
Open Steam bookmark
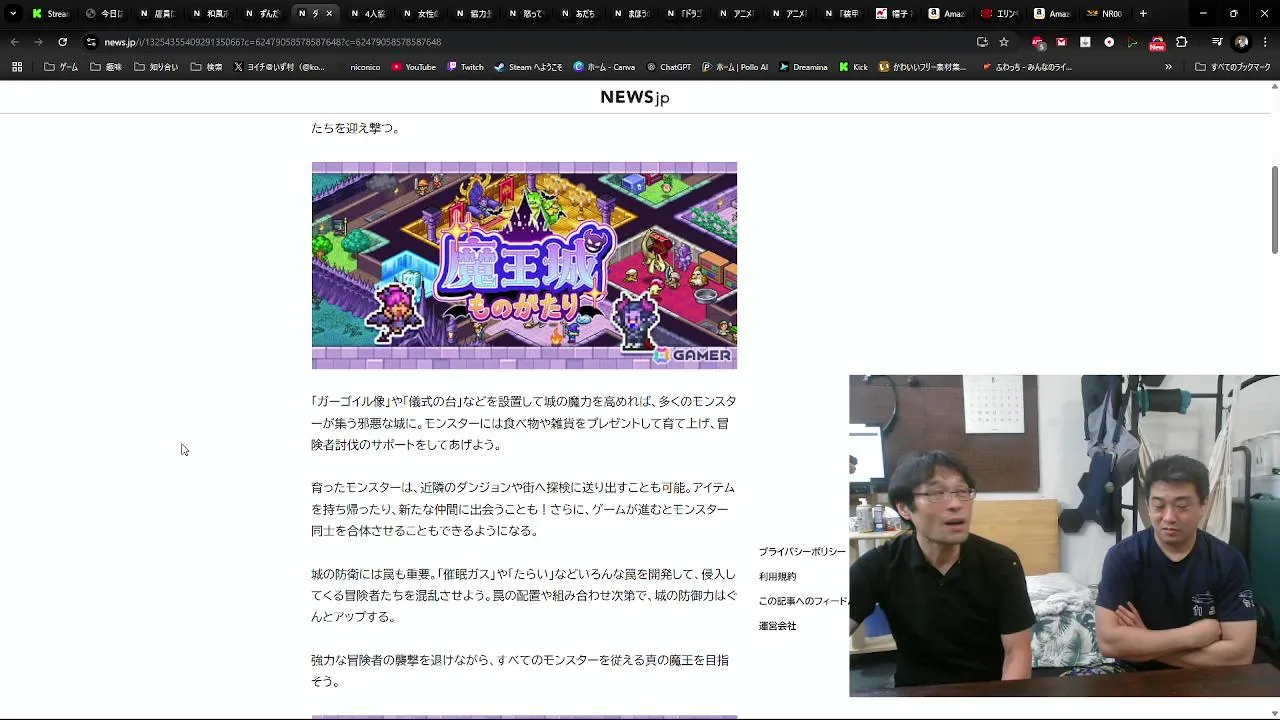528,67
